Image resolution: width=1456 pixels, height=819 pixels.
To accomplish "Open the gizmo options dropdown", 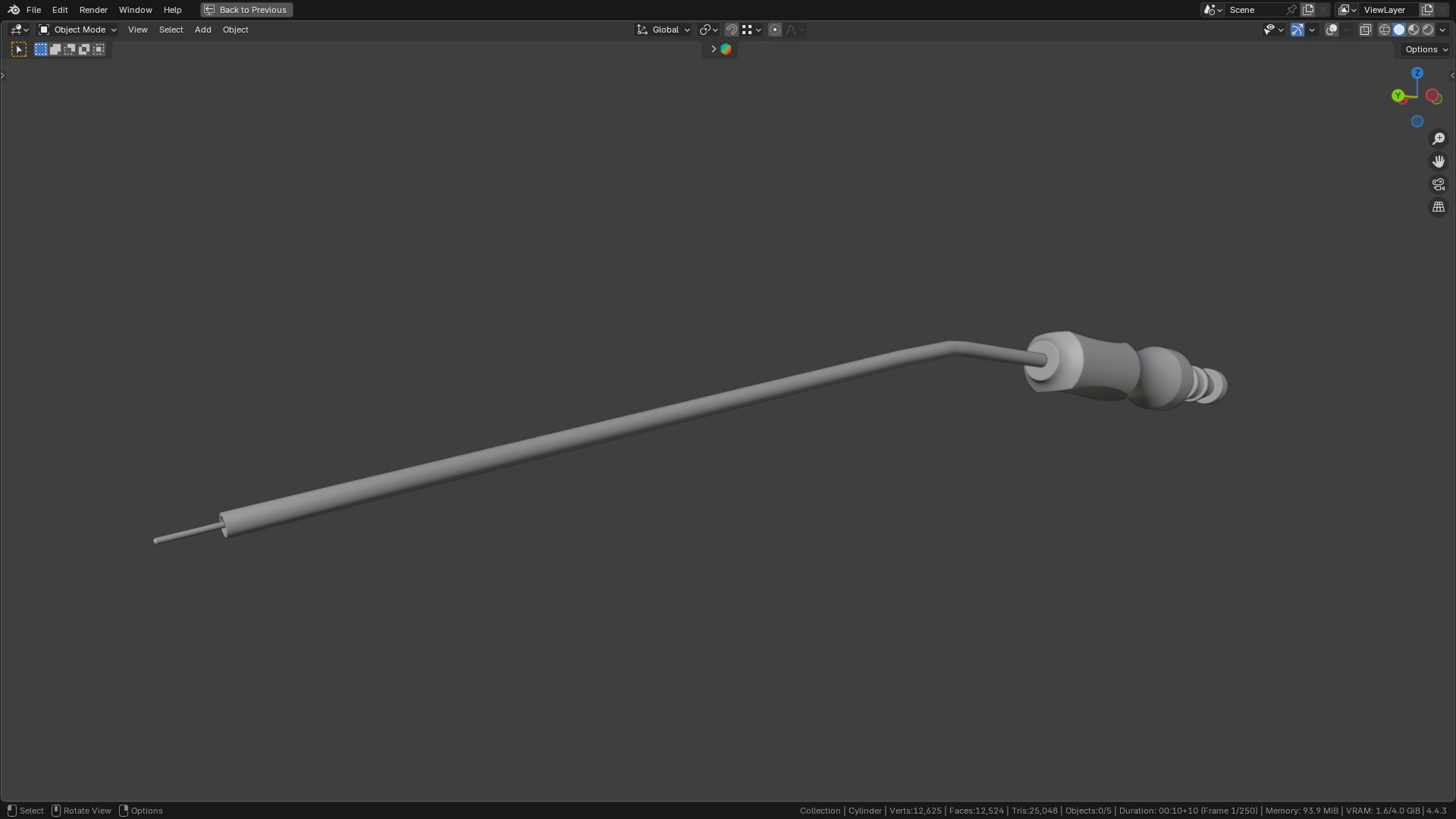I will pyautogui.click(x=1312, y=30).
